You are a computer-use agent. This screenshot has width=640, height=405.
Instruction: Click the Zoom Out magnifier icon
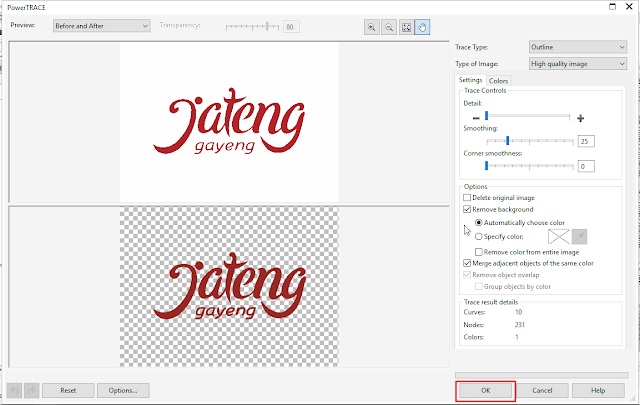tap(389, 27)
